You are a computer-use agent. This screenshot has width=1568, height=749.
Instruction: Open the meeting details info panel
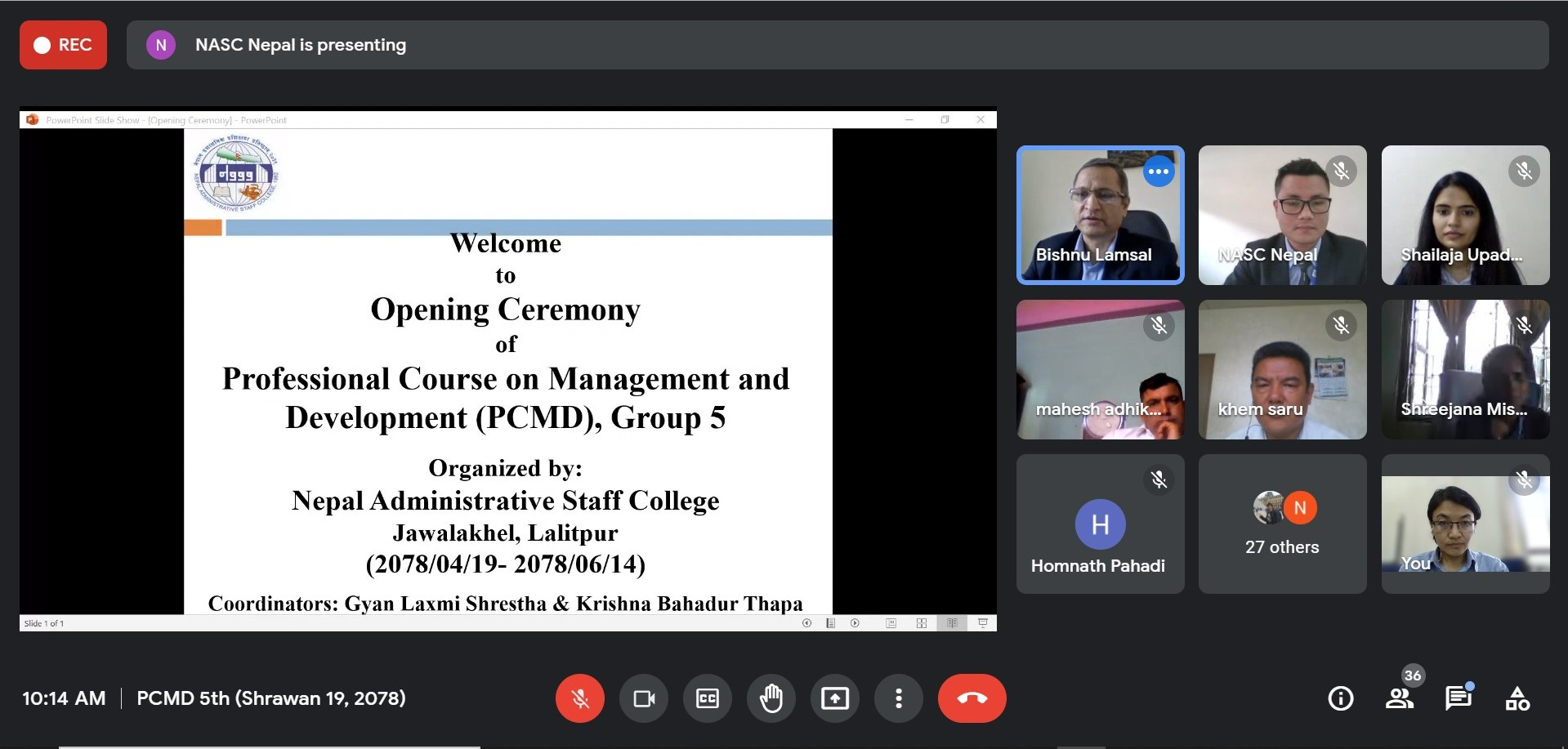tap(1341, 698)
